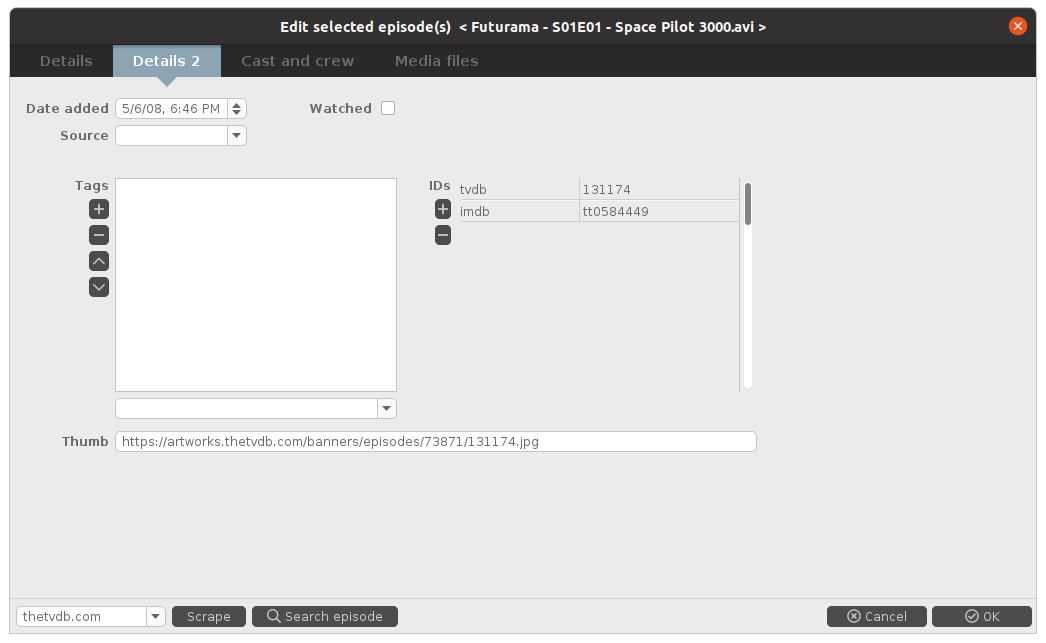Screen dimensions: 1046x643
Task: Open the Cast and crew tab
Action: [x=297, y=61]
